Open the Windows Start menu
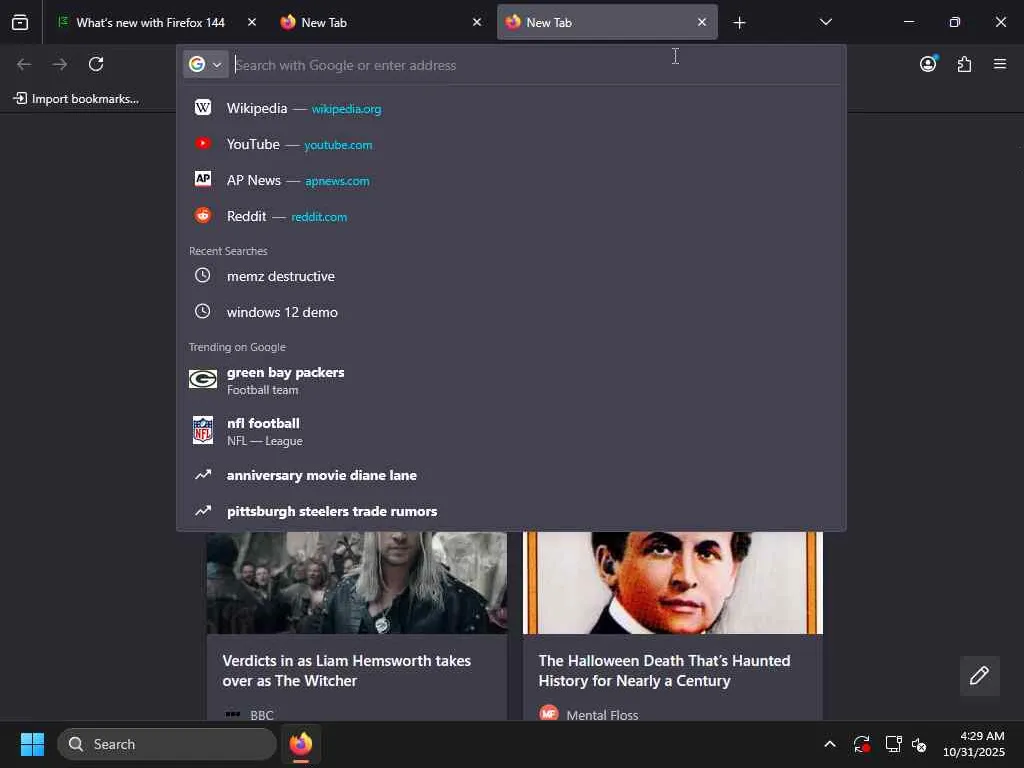The image size is (1024, 768). pos(32,744)
